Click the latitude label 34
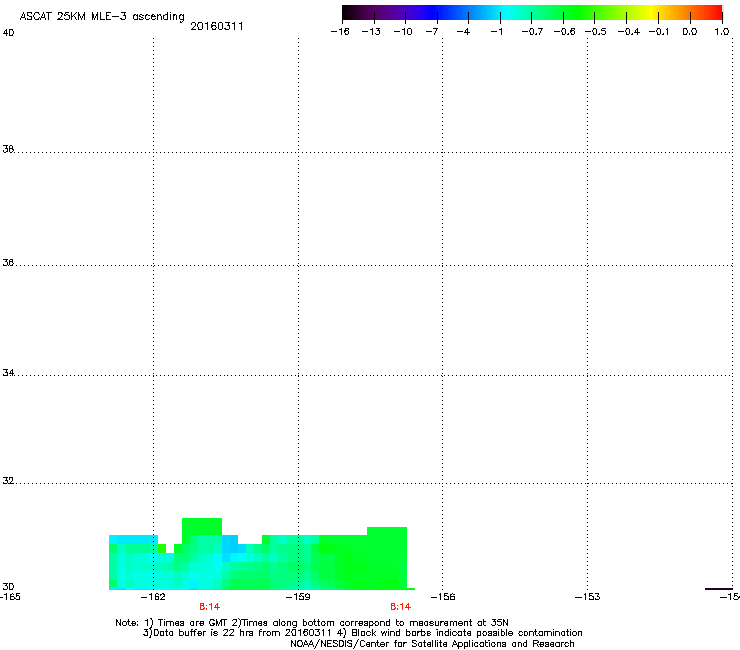The image size is (740, 650). pyautogui.click(x=8, y=372)
